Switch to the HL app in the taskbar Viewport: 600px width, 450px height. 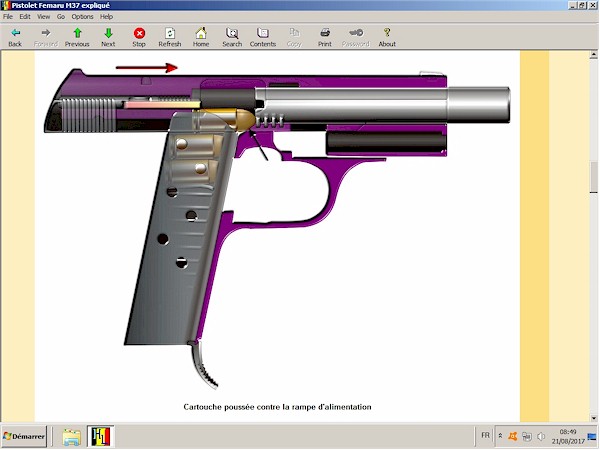[101, 437]
